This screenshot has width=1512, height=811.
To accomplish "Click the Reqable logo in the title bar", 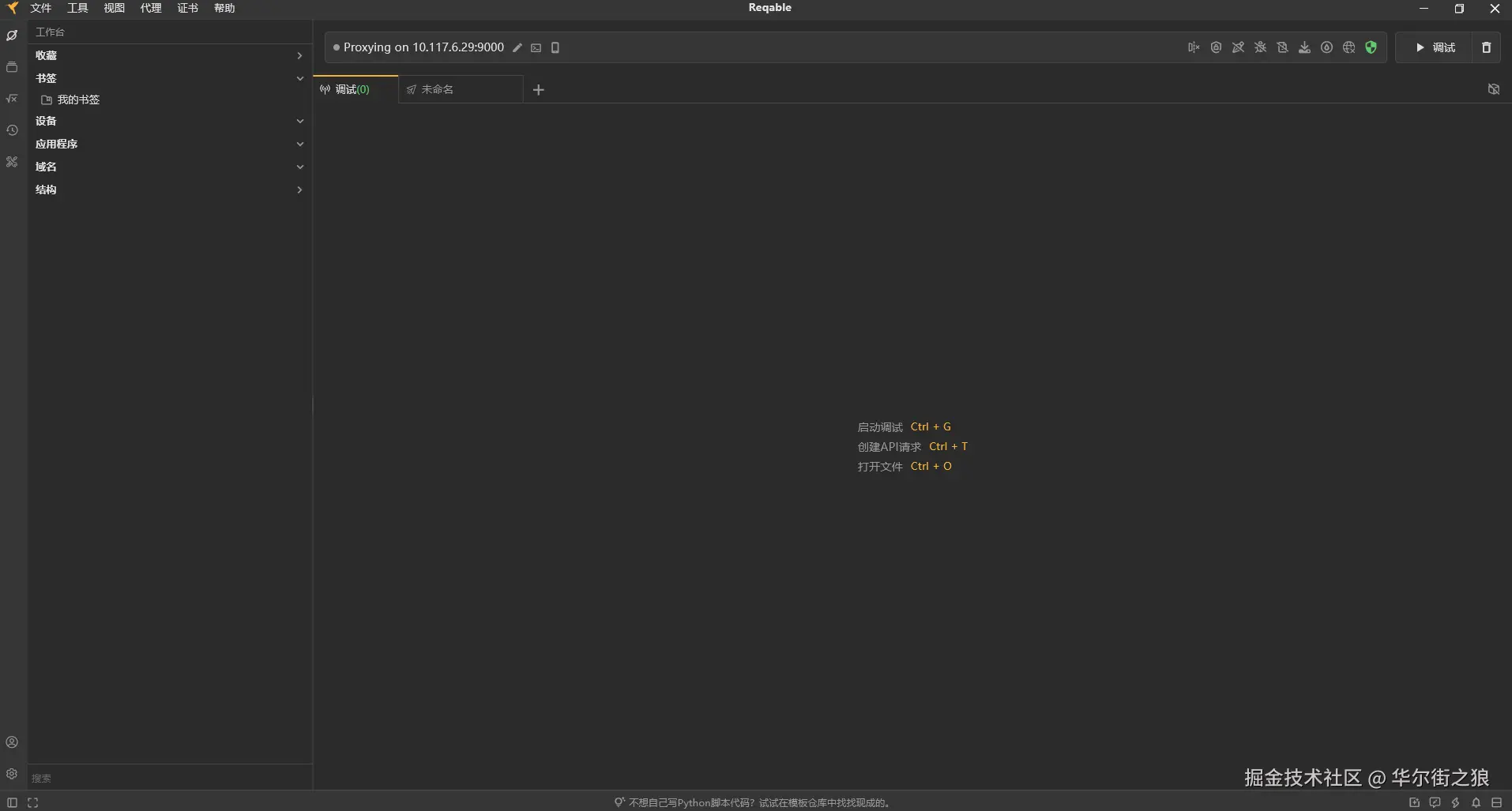I will 13,8.
